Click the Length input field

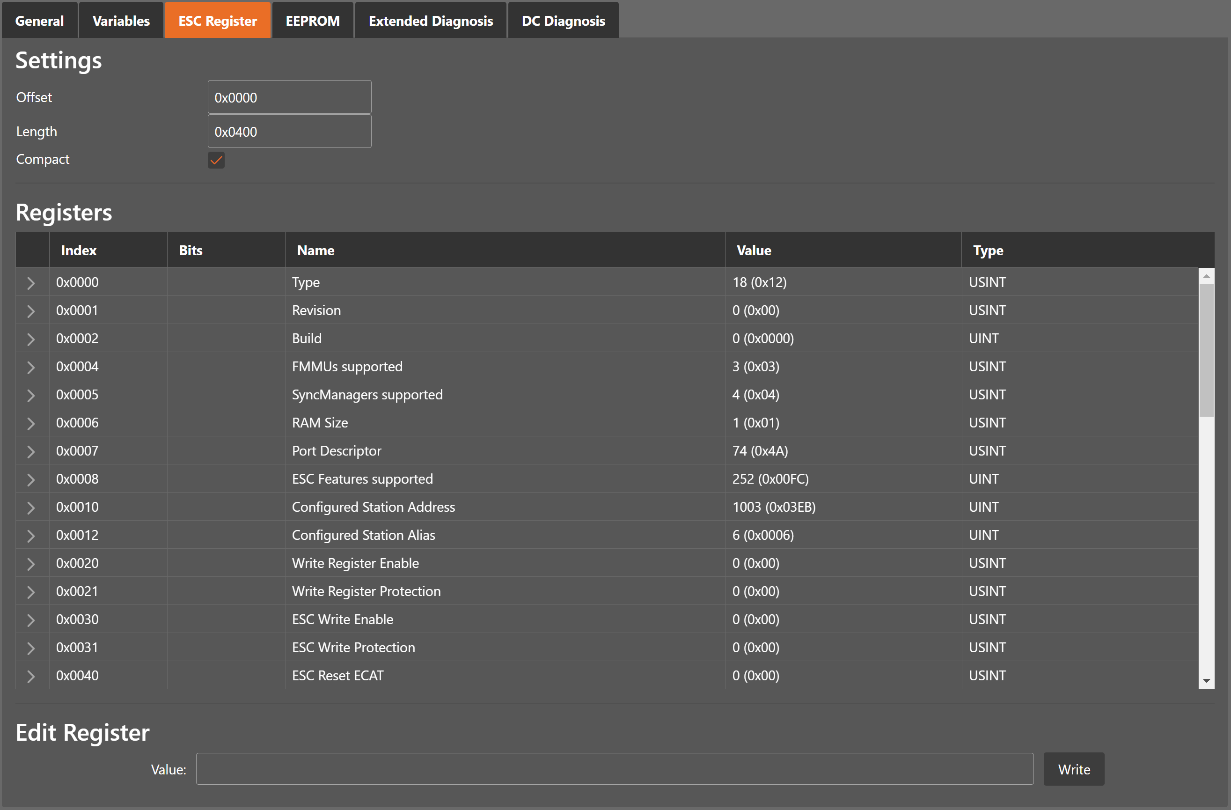point(289,132)
